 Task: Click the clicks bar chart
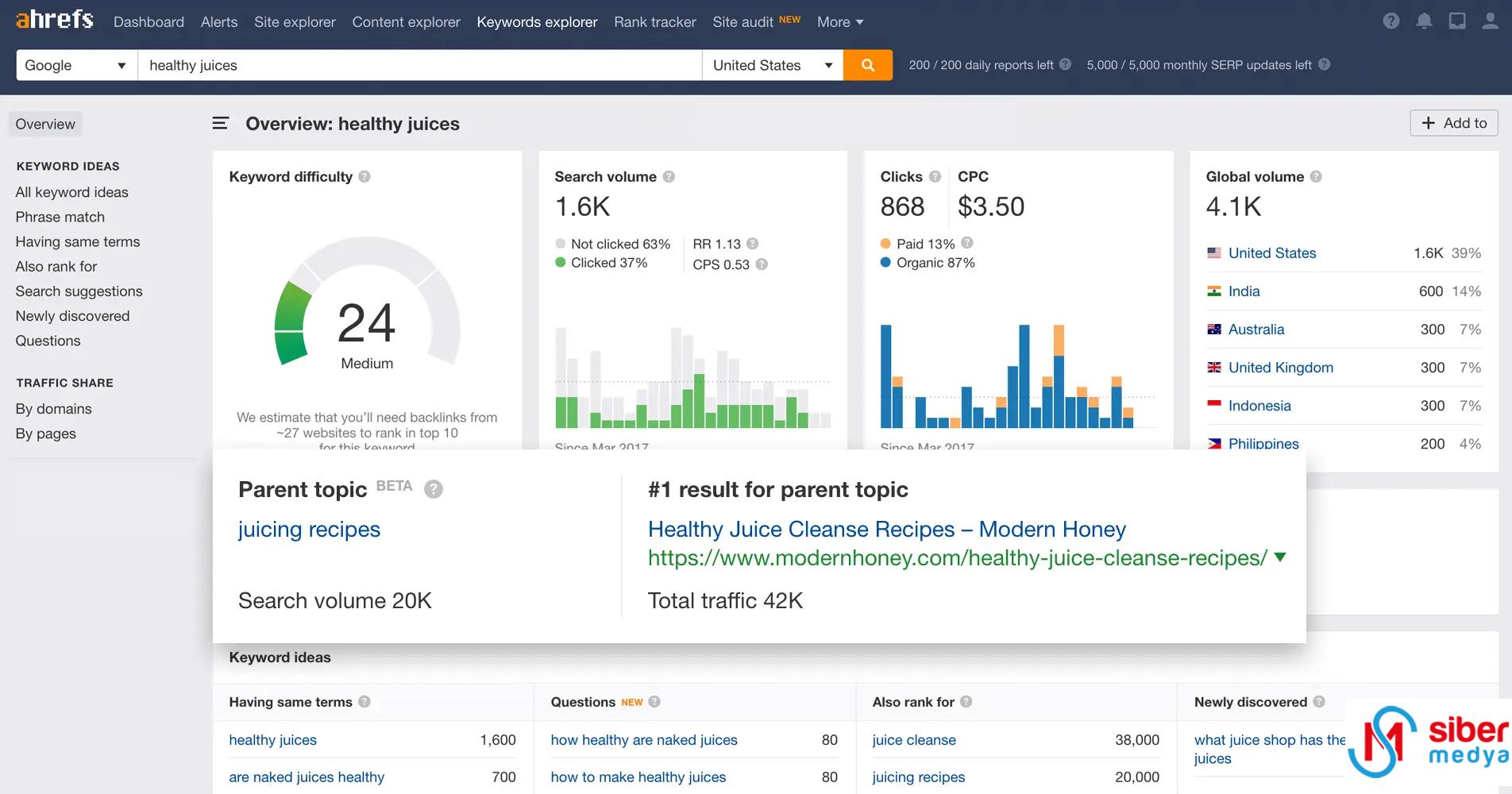[1018, 376]
